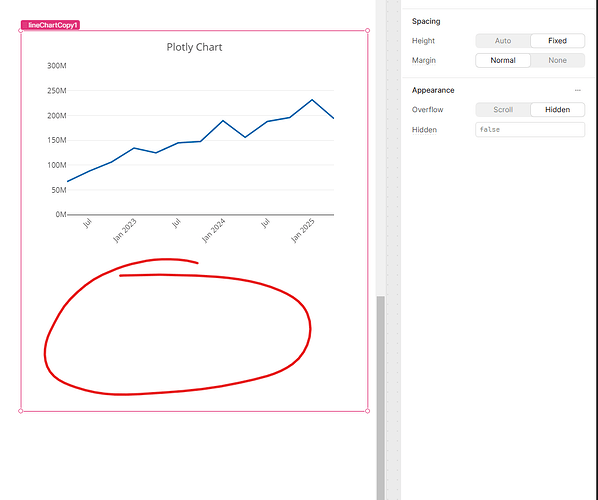
Task: Click the Hidden field showing false
Action: (530, 130)
